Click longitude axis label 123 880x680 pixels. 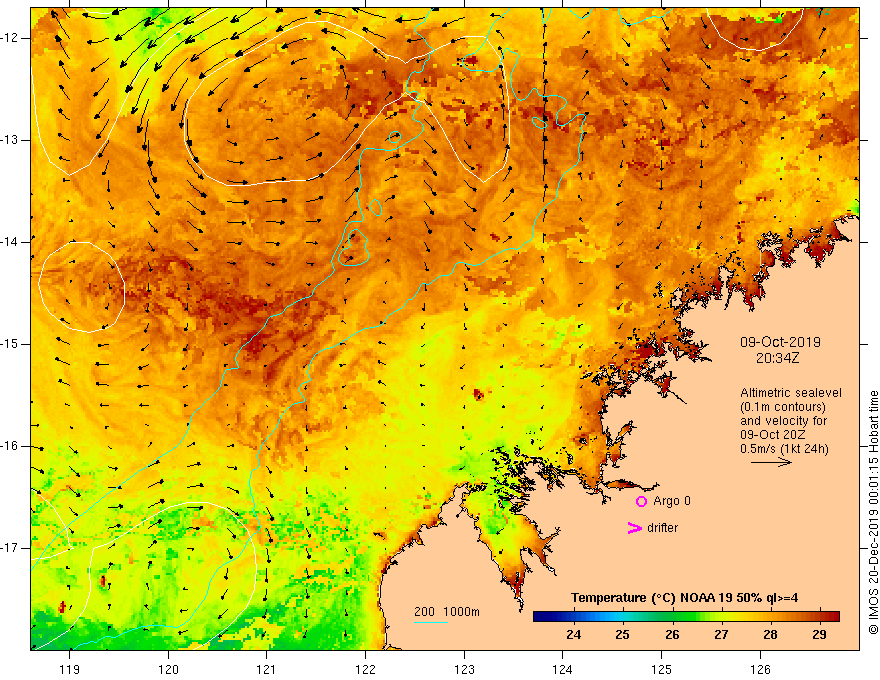pyautogui.click(x=464, y=669)
